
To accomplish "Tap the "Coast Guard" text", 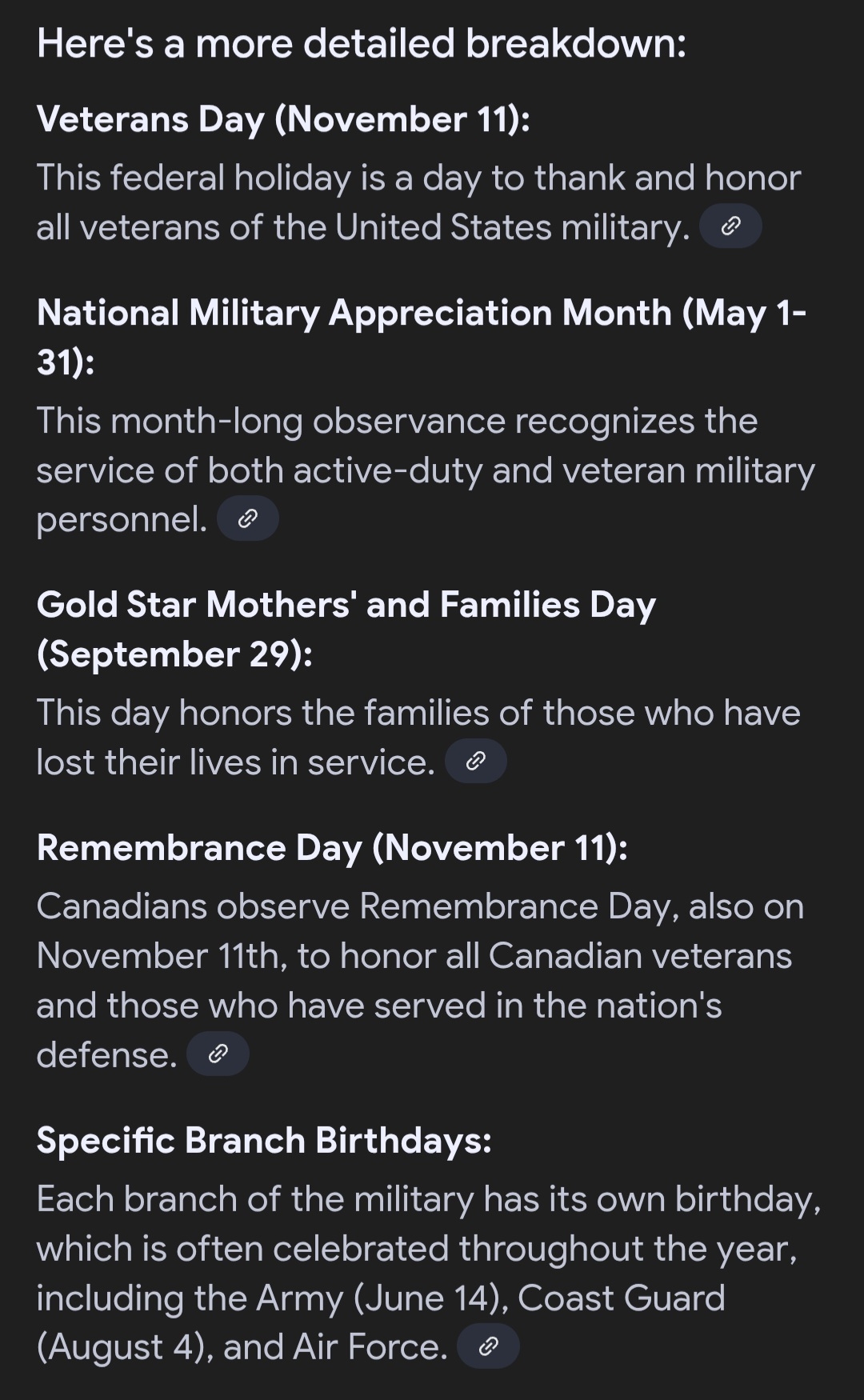I will [621, 1298].
